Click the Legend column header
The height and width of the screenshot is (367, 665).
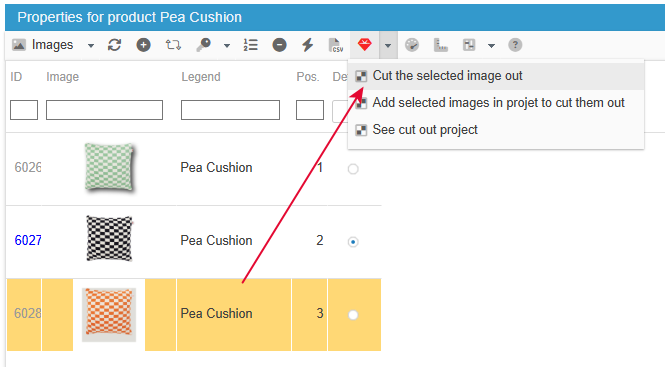[x=201, y=77]
